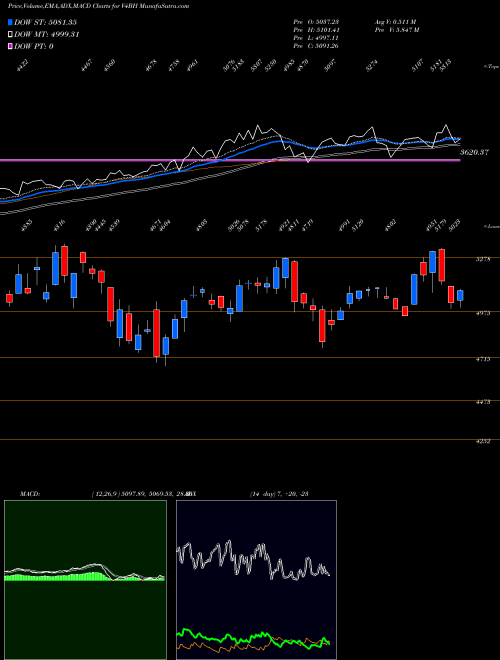Image resolution: width=500 pixels, height=660 pixels.
Task: Click the Pre C: 5091.26 close value
Action: (x=316, y=46)
